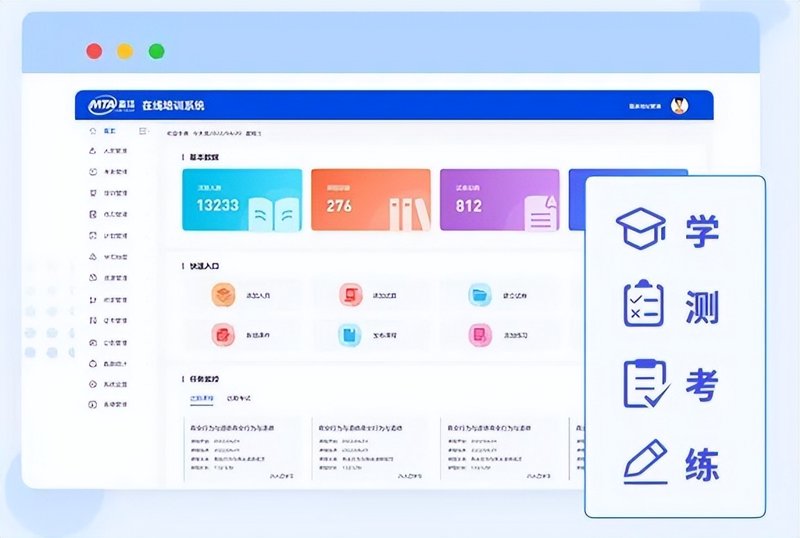Image resolution: width=800 pixels, height=538 pixels.
Task: Click the red monitor quick entry icon
Action: pos(351,295)
